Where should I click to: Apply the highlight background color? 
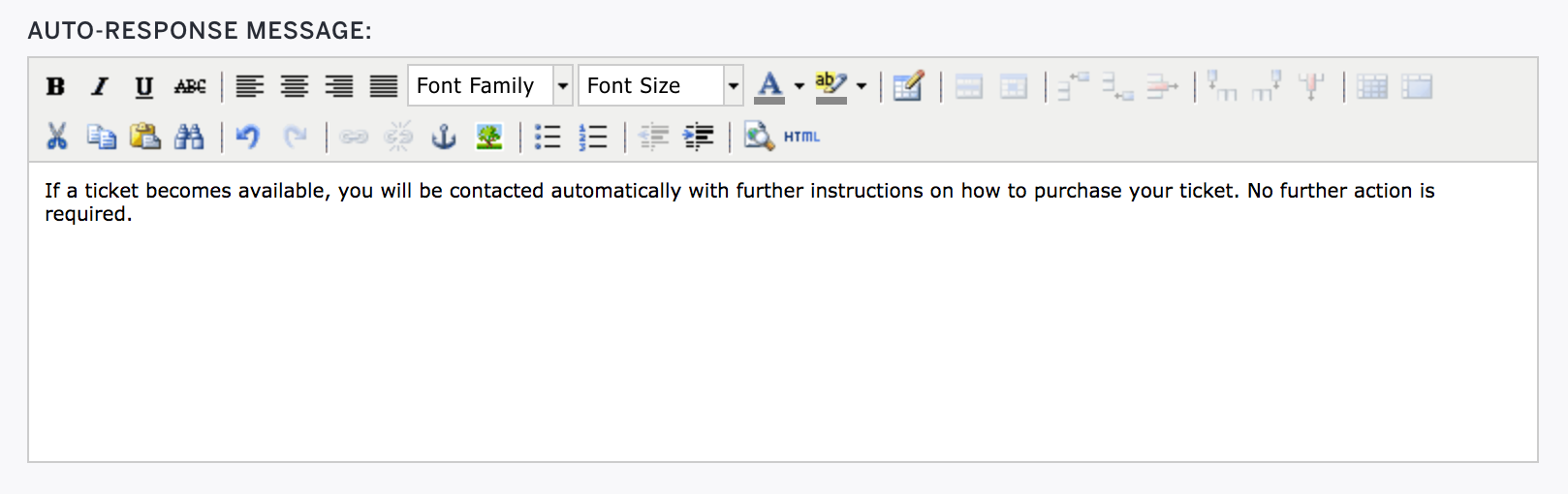click(x=831, y=86)
